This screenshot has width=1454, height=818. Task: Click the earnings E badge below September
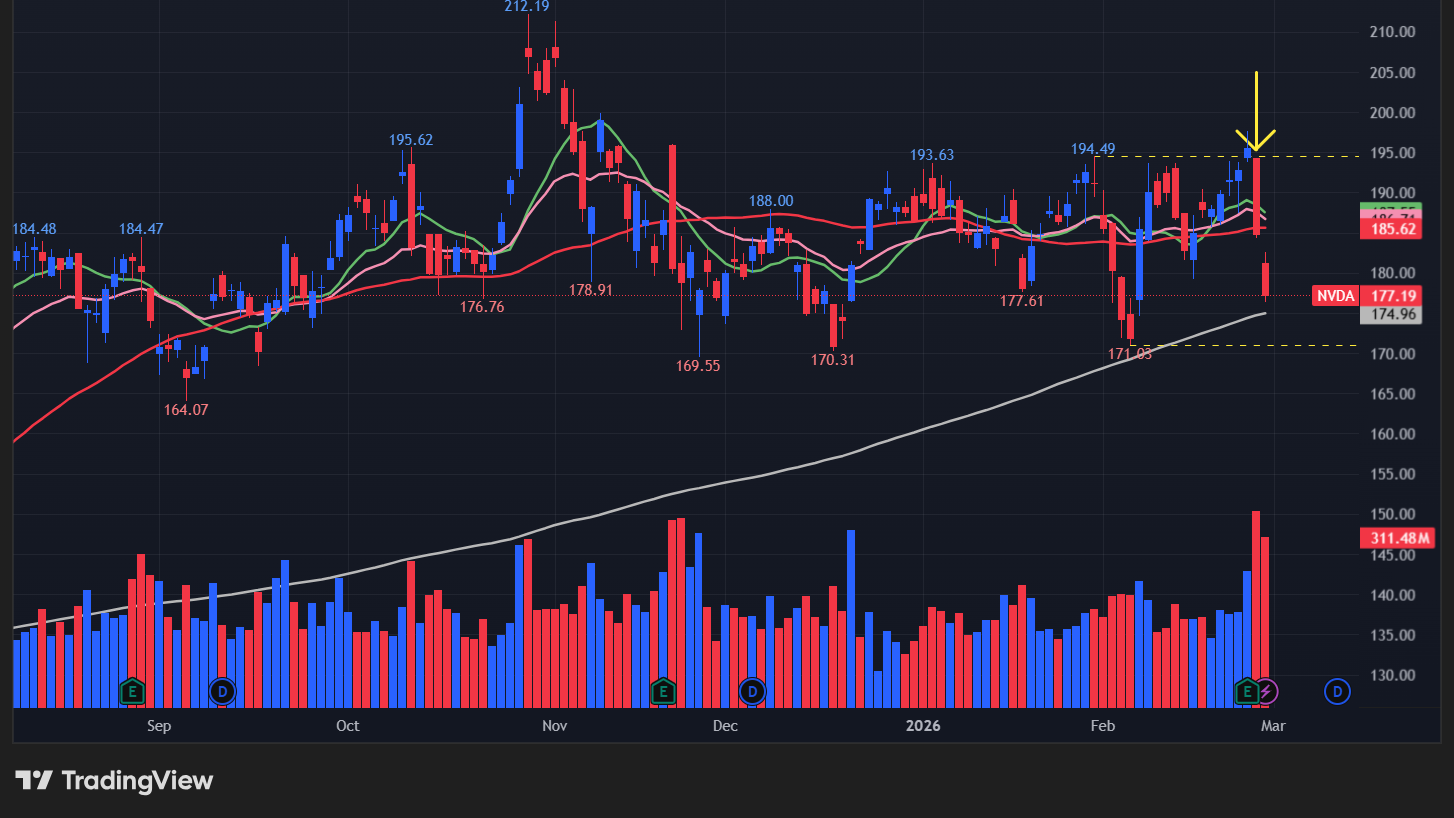click(x=130, y=691)
